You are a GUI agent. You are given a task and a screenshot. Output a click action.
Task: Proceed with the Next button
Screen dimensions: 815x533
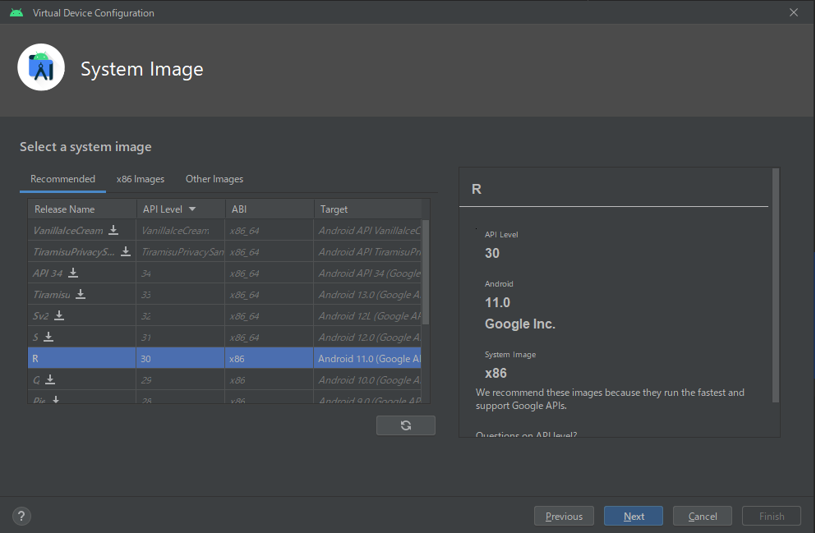click(x=634, y=516)
